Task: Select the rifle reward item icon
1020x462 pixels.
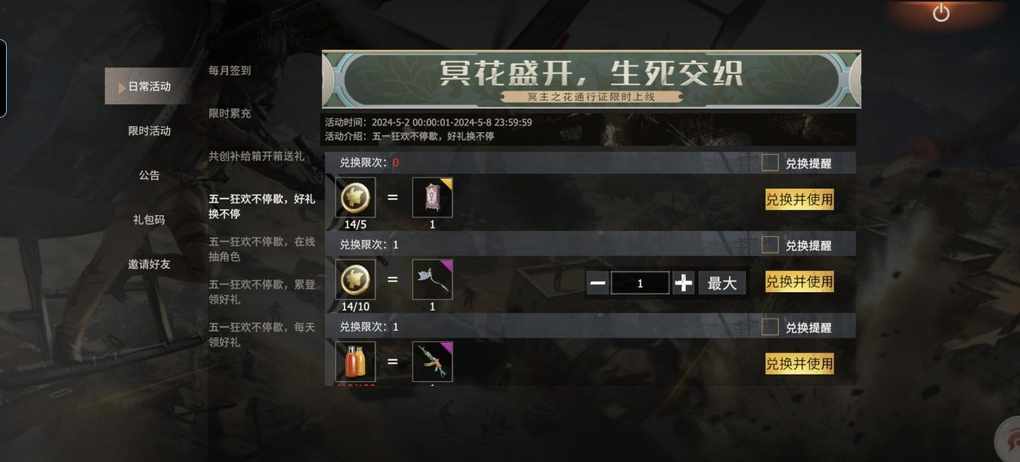Action: [x=433, y=362]
